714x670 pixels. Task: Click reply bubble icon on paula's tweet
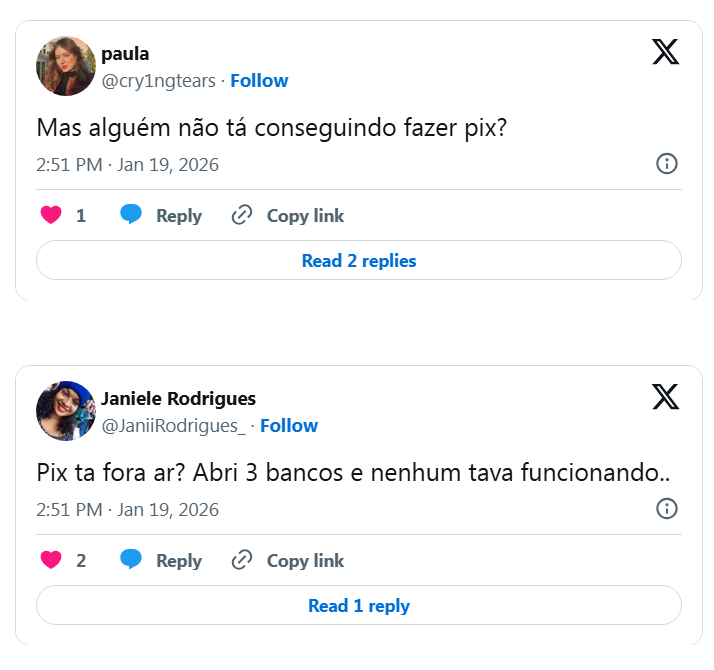pos(131,215)
